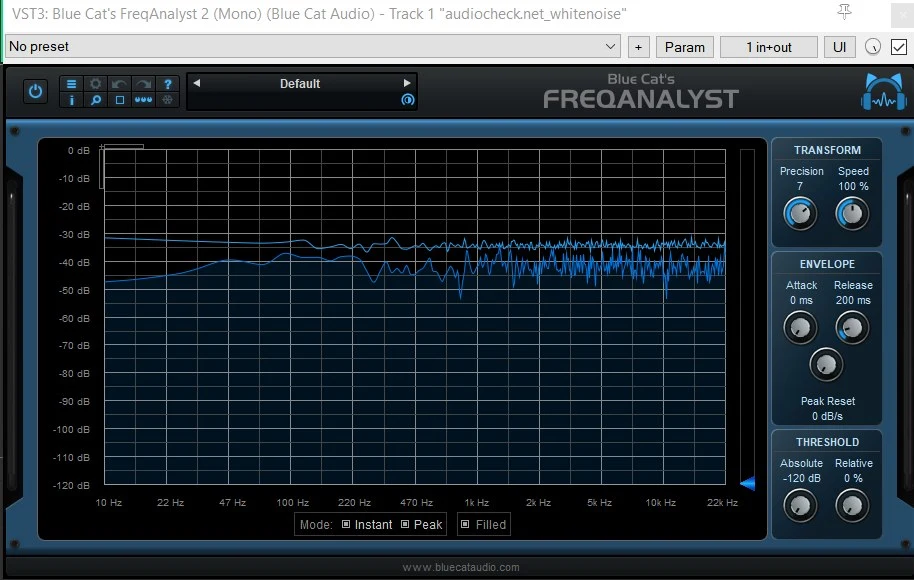Click the Peak Reset value '0 dB/s'
Image resolution: width=914 pixels, height=580 pixels.
click(827, 416)
